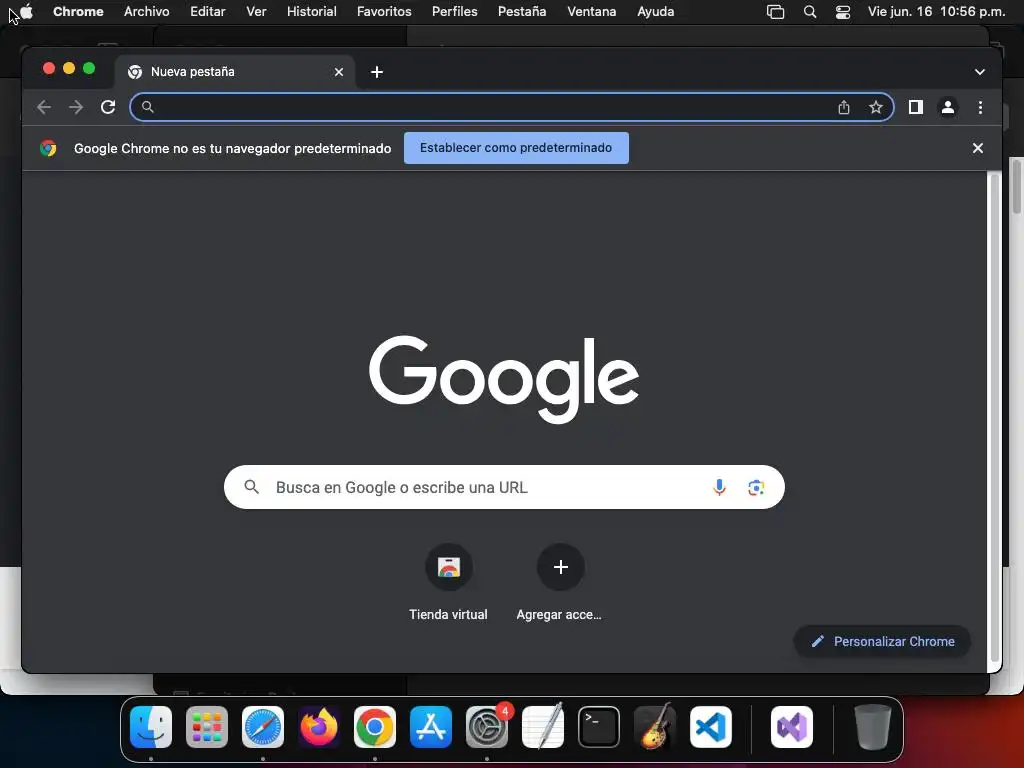Open Spotlight search in menu bar

tap(810, 12)
